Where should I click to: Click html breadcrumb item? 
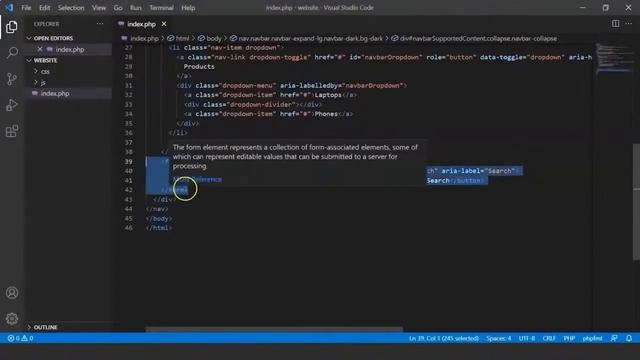click(x=182, y=38)
